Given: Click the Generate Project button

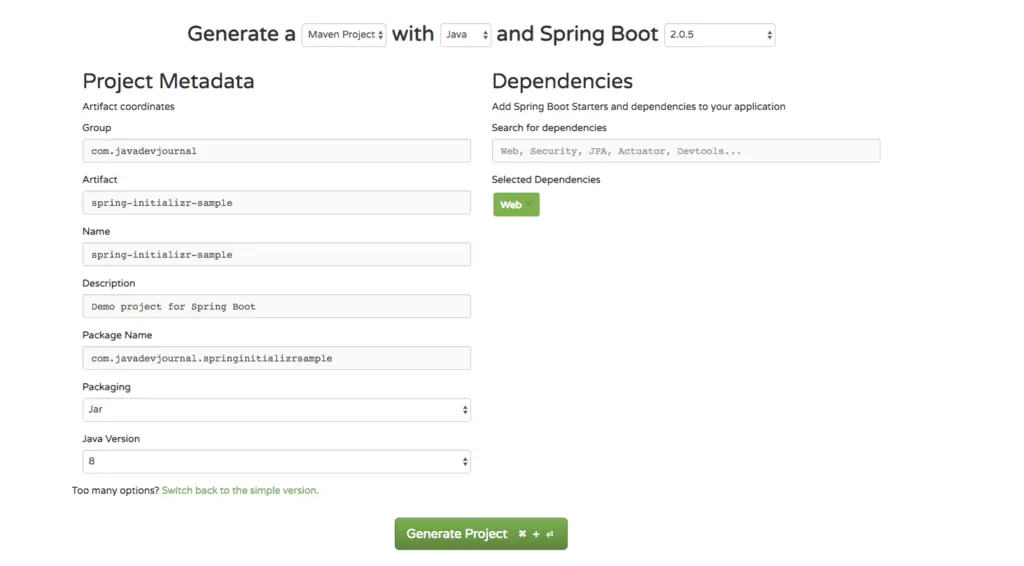Looking at the screenshot, I should 481,534.
